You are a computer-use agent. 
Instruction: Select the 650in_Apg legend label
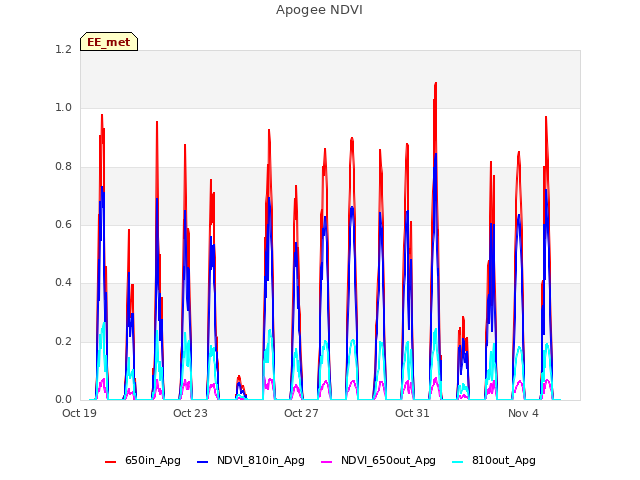tap(153, 460)
